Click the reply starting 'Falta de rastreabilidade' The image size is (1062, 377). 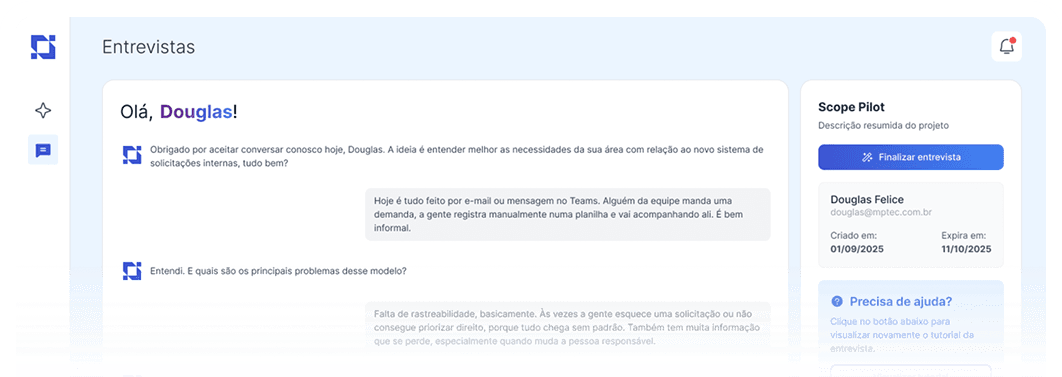[568, 328]
